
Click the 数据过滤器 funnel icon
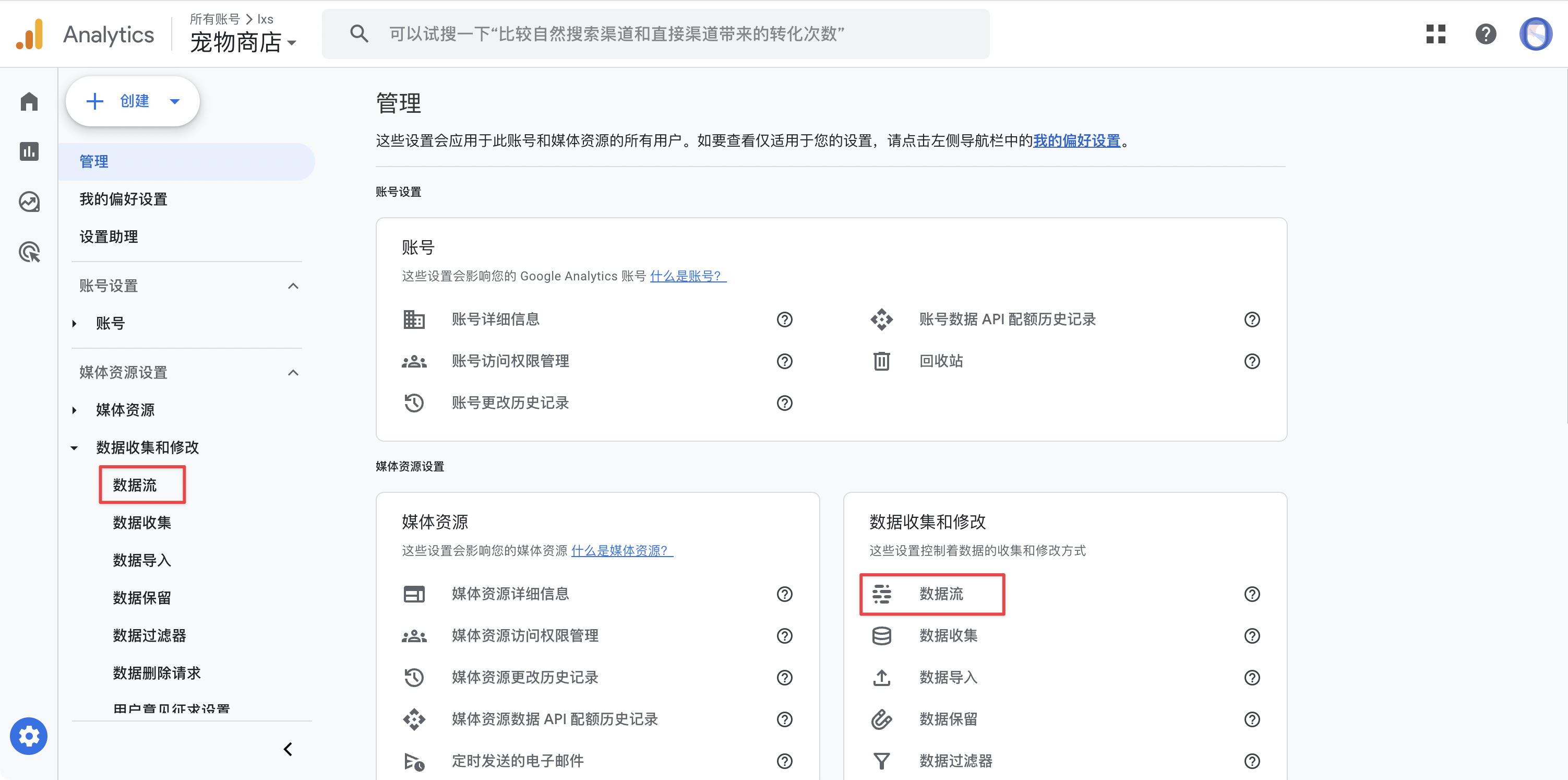click(882, 761)
